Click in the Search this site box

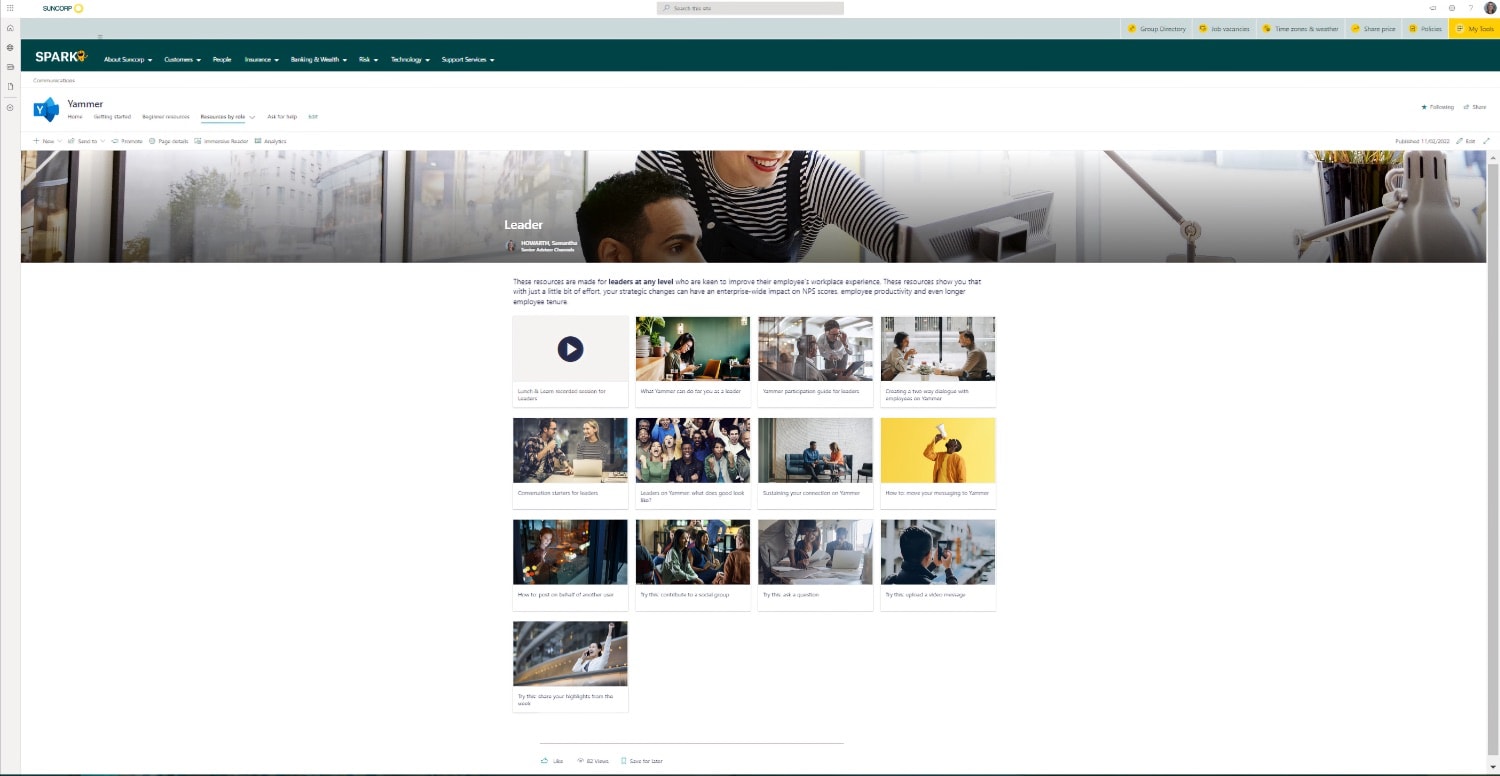[750, 8]
